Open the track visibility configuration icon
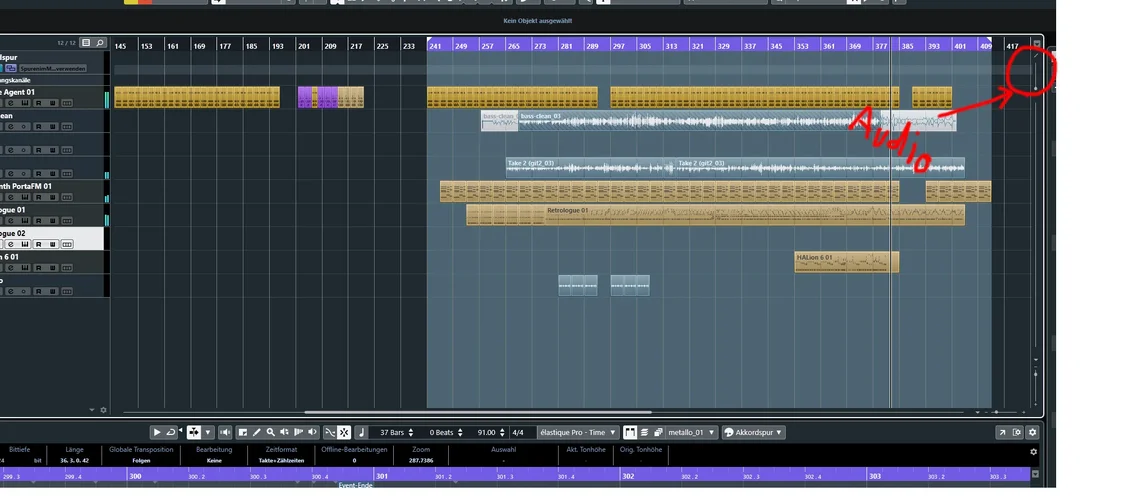The image size is (1147, 500). pos(86,43)
